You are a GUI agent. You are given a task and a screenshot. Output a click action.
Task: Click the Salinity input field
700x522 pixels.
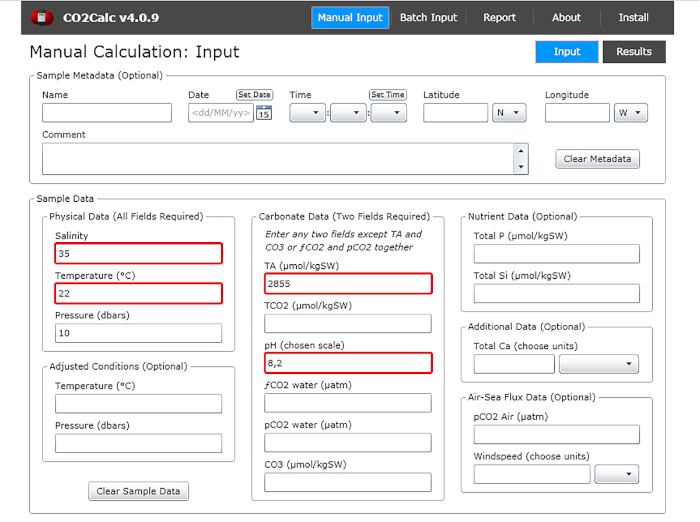pyautogui.click(x=138, y=253)
